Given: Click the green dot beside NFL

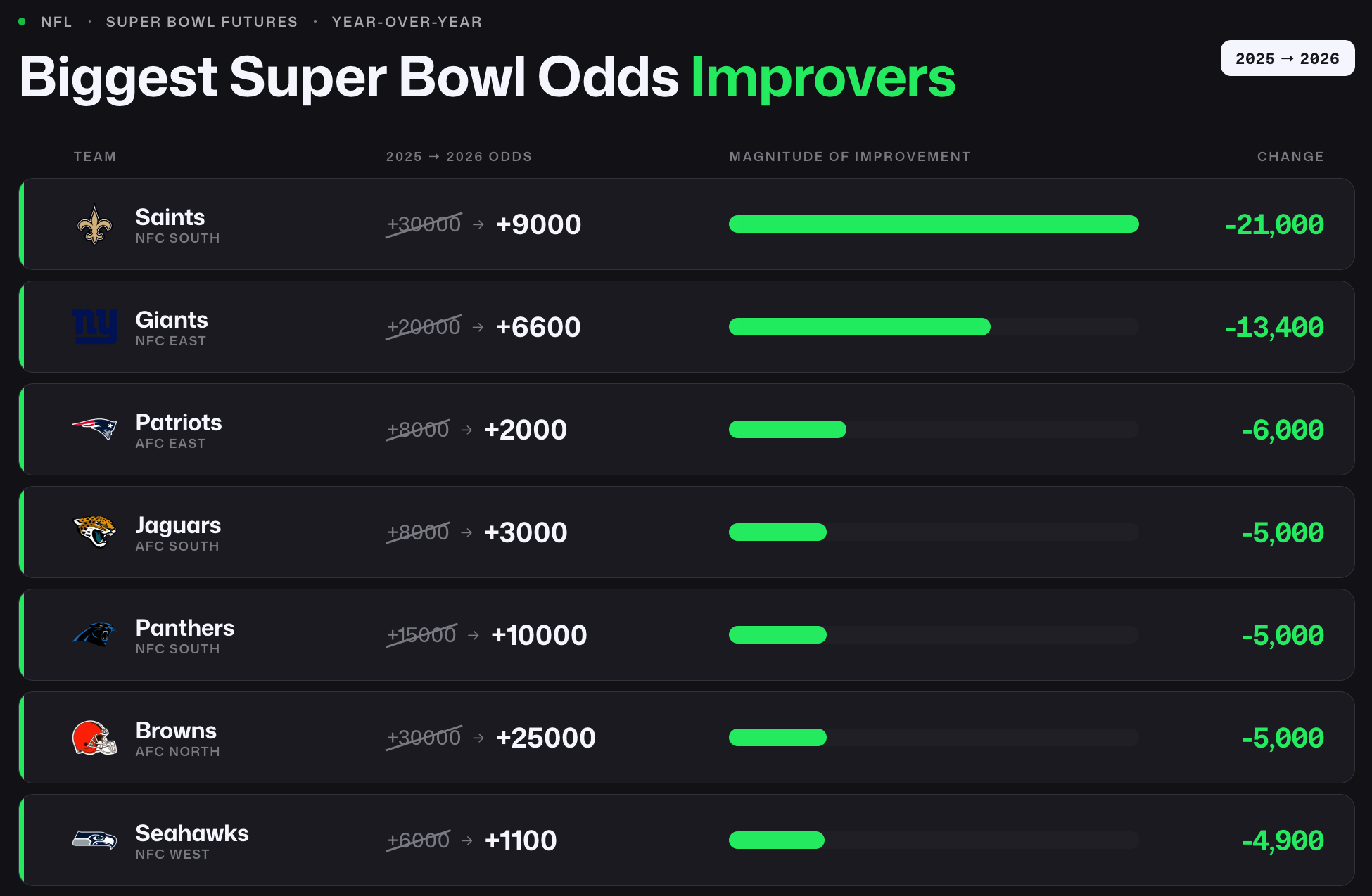Looking at the screenshot, I should coord(22,22).
